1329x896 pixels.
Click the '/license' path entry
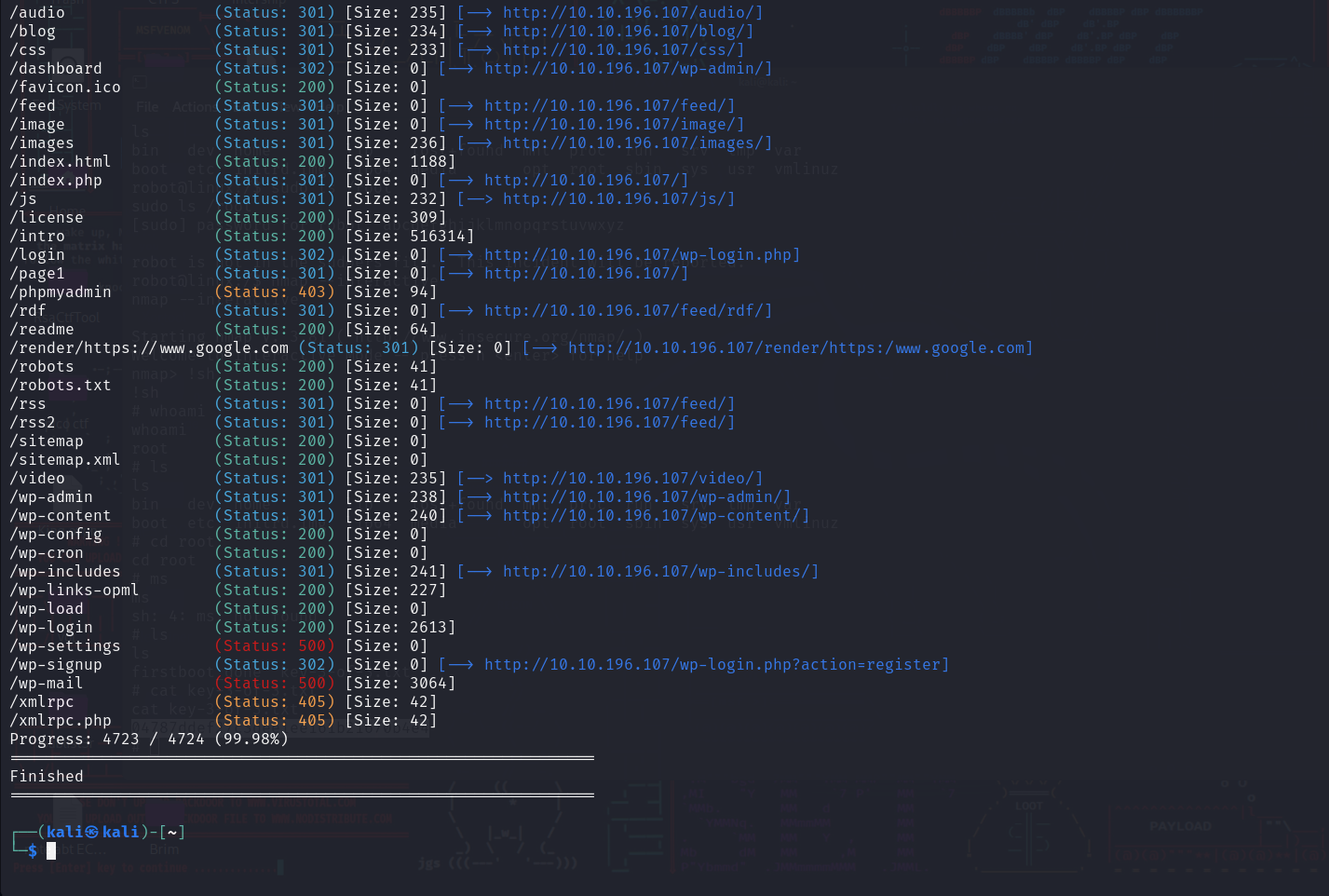pyautogui.click(x=47, y=217)
